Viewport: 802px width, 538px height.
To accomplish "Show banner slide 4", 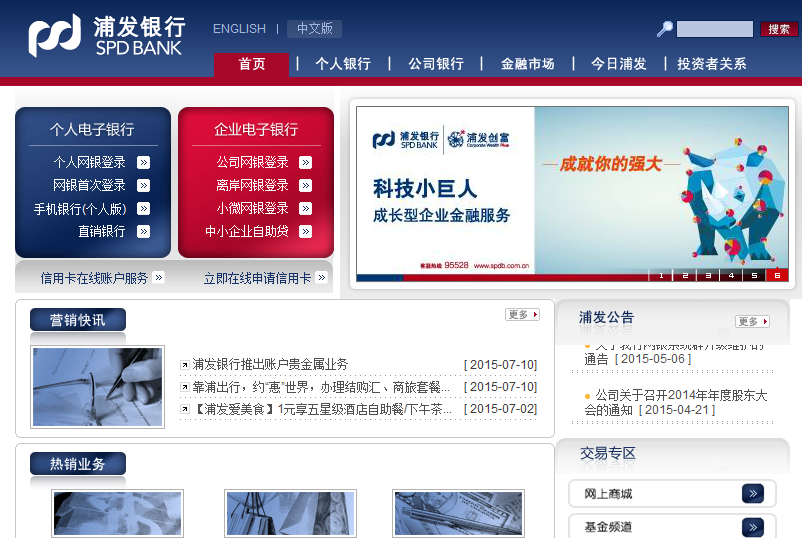I will pos(731,275).
